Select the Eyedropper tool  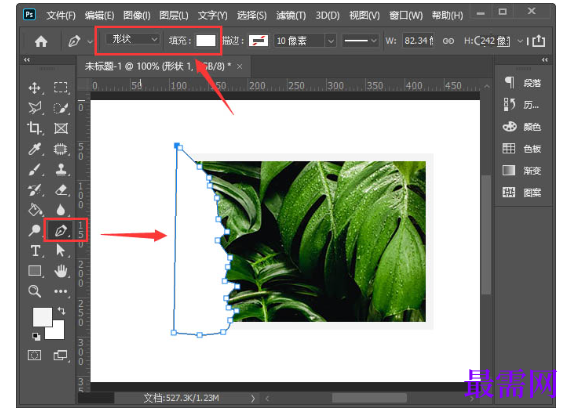pyautogui.click(x=35, y=149)
